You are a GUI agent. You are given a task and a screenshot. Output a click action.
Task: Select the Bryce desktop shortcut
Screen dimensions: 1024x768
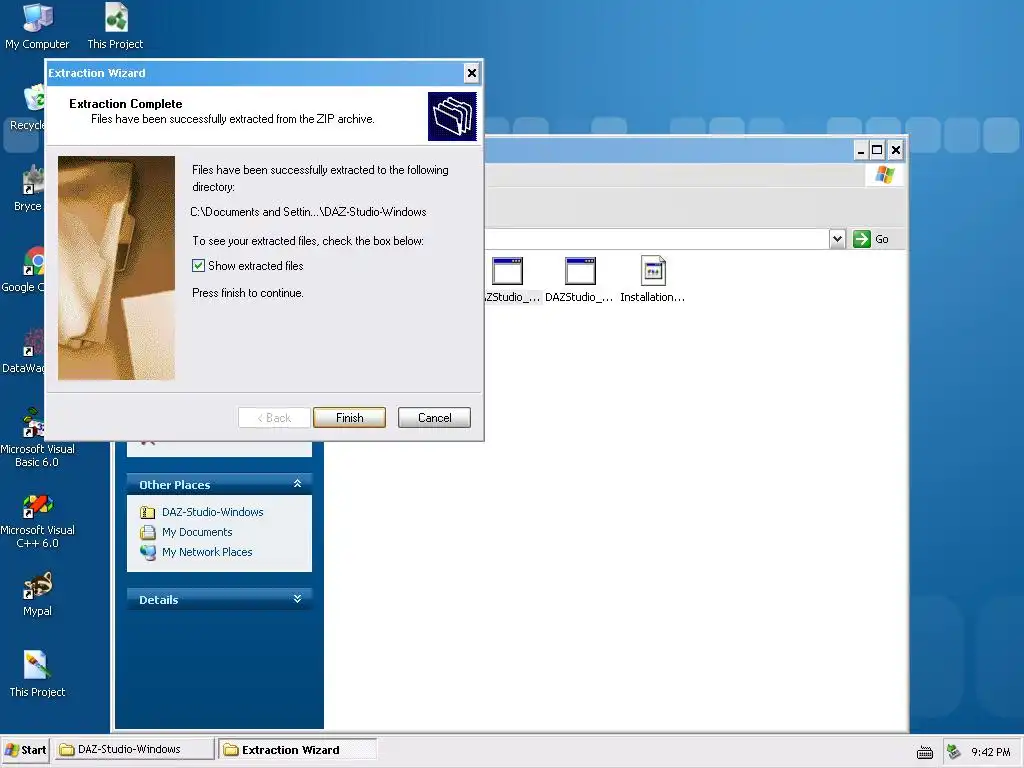30,189
